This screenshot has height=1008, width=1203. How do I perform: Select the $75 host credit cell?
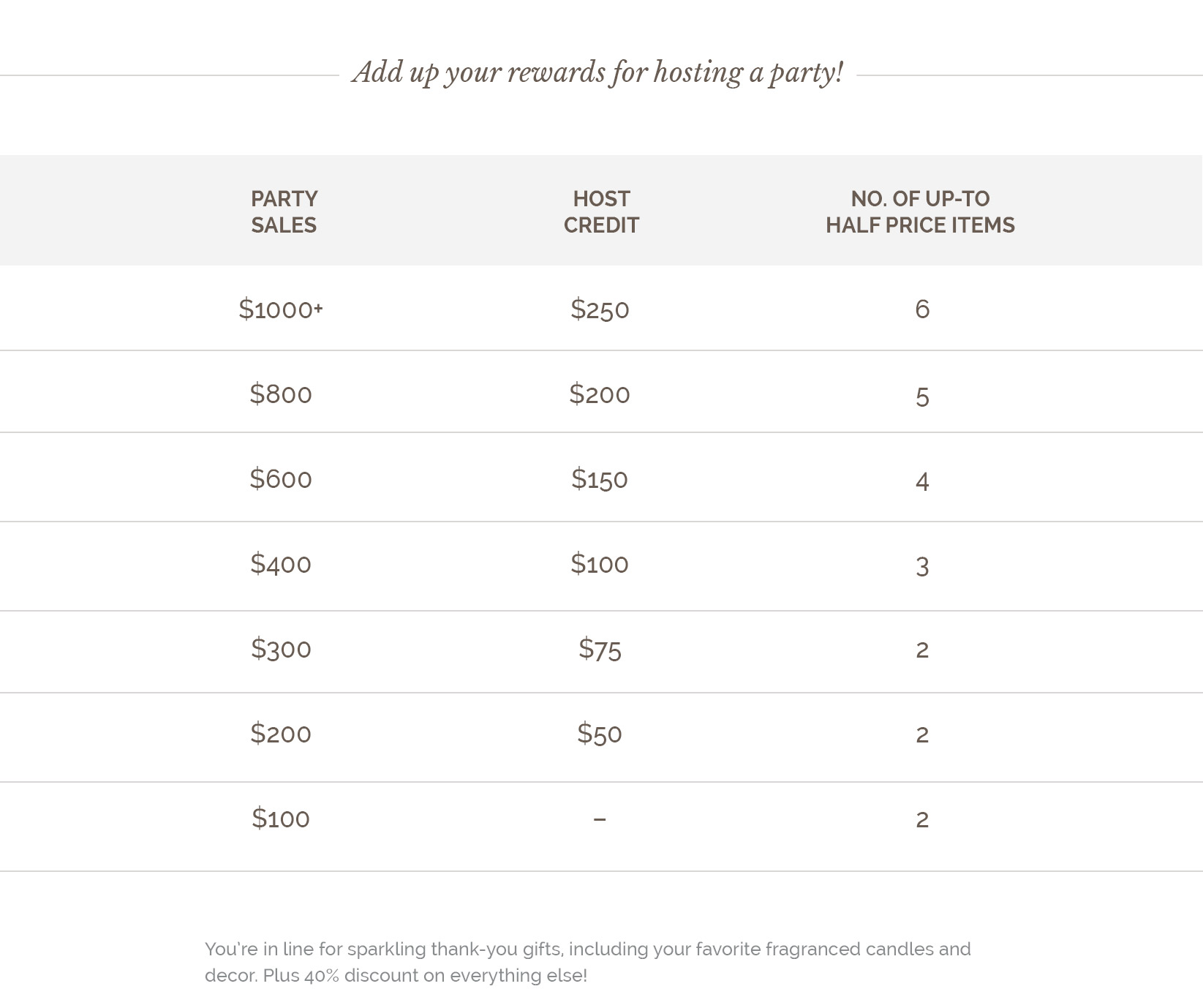tap(600, 649)
